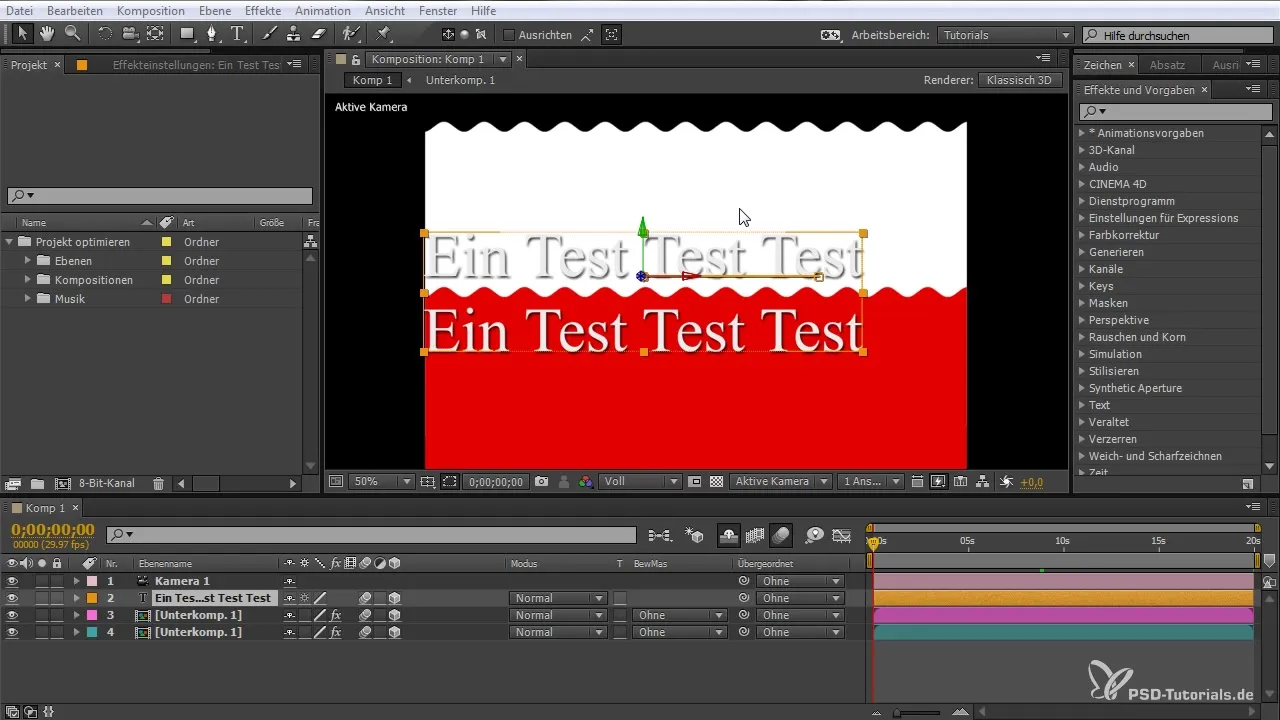Select the Rectangle shape tool
1280x720 pixels.
187,34
